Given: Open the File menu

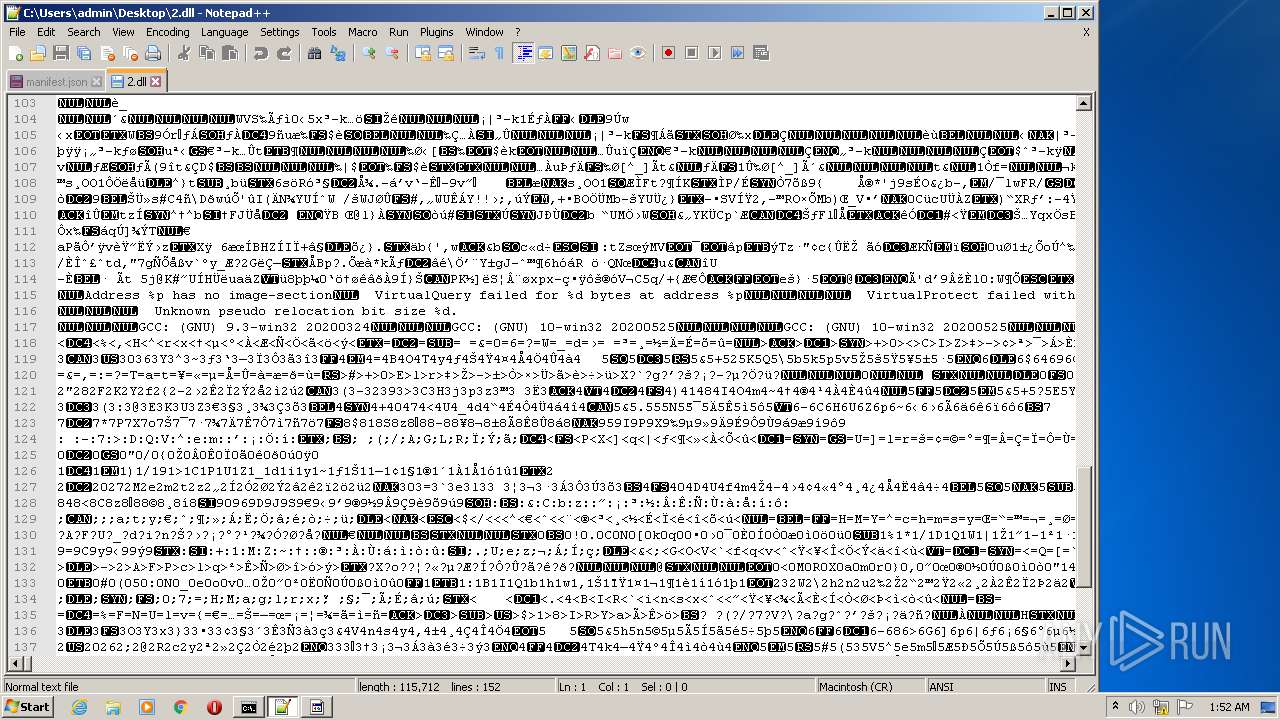Looking at the screenshot, I should tap(17, 32).
